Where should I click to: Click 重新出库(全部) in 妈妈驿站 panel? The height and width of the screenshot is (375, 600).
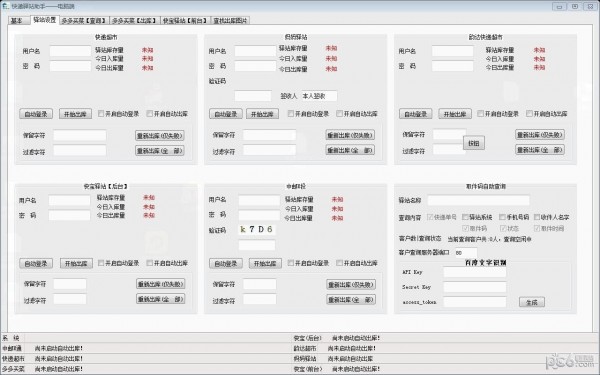pyautogui.click(x=350, y=150)
